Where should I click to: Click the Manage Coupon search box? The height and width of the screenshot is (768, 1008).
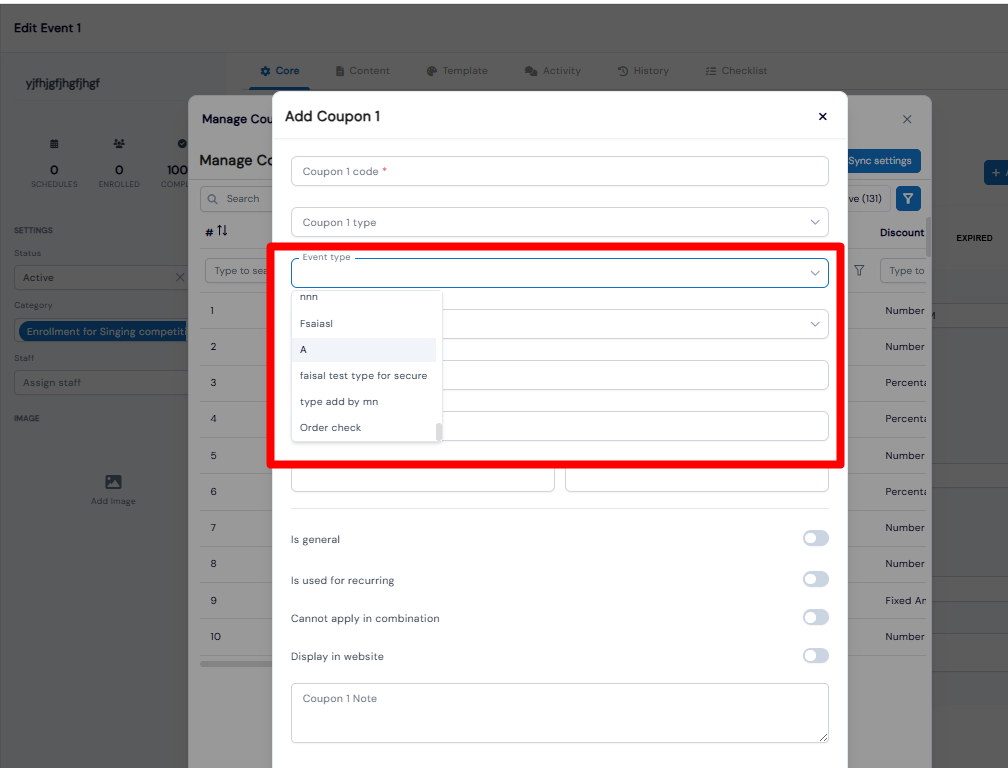click(x=236, y=199)
